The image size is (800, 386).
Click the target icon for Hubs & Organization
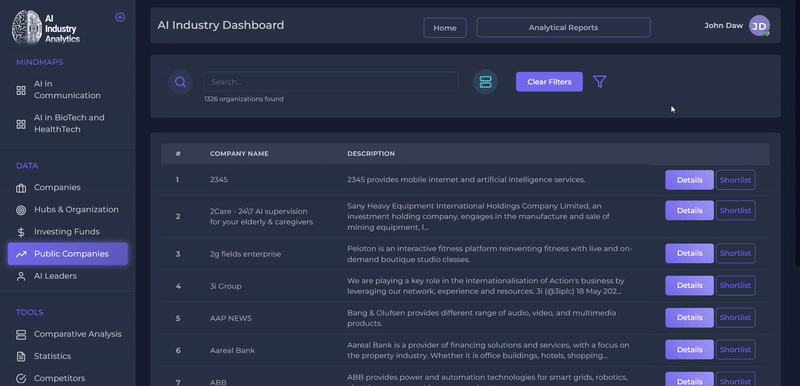(x=21, y=210)
